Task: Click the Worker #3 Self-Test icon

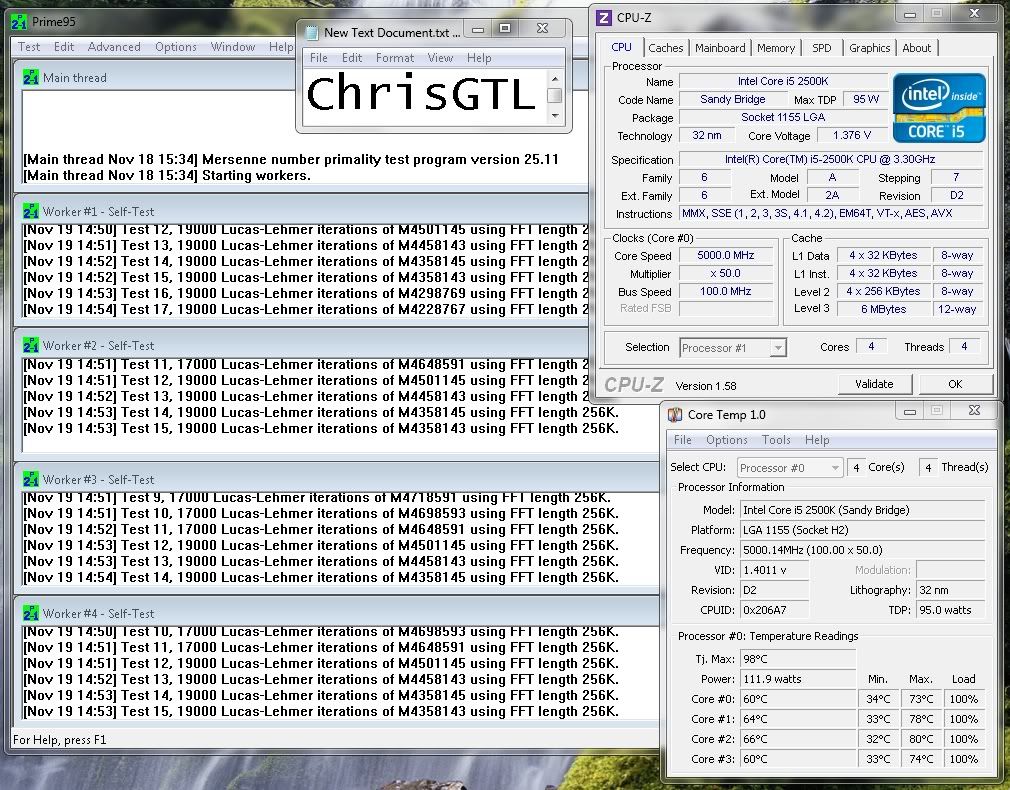Action: [x=31, y=479]
